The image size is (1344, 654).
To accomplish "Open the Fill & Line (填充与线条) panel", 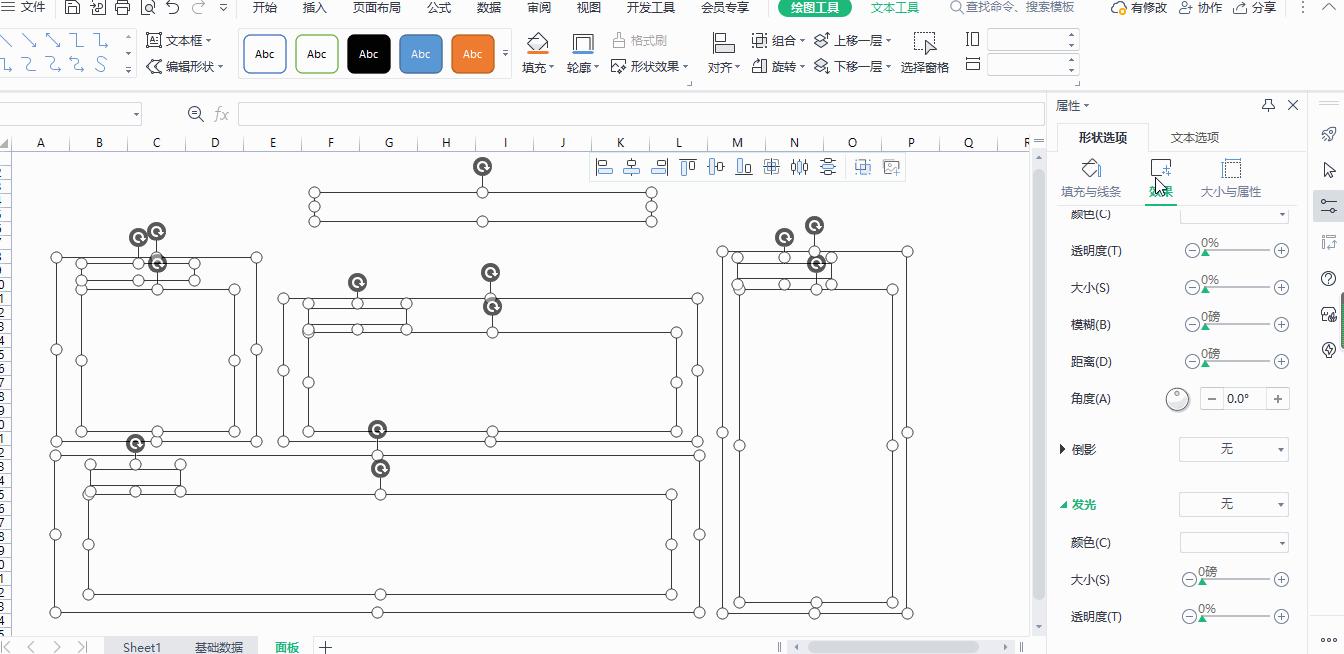I will click(x=1090, y=178).
